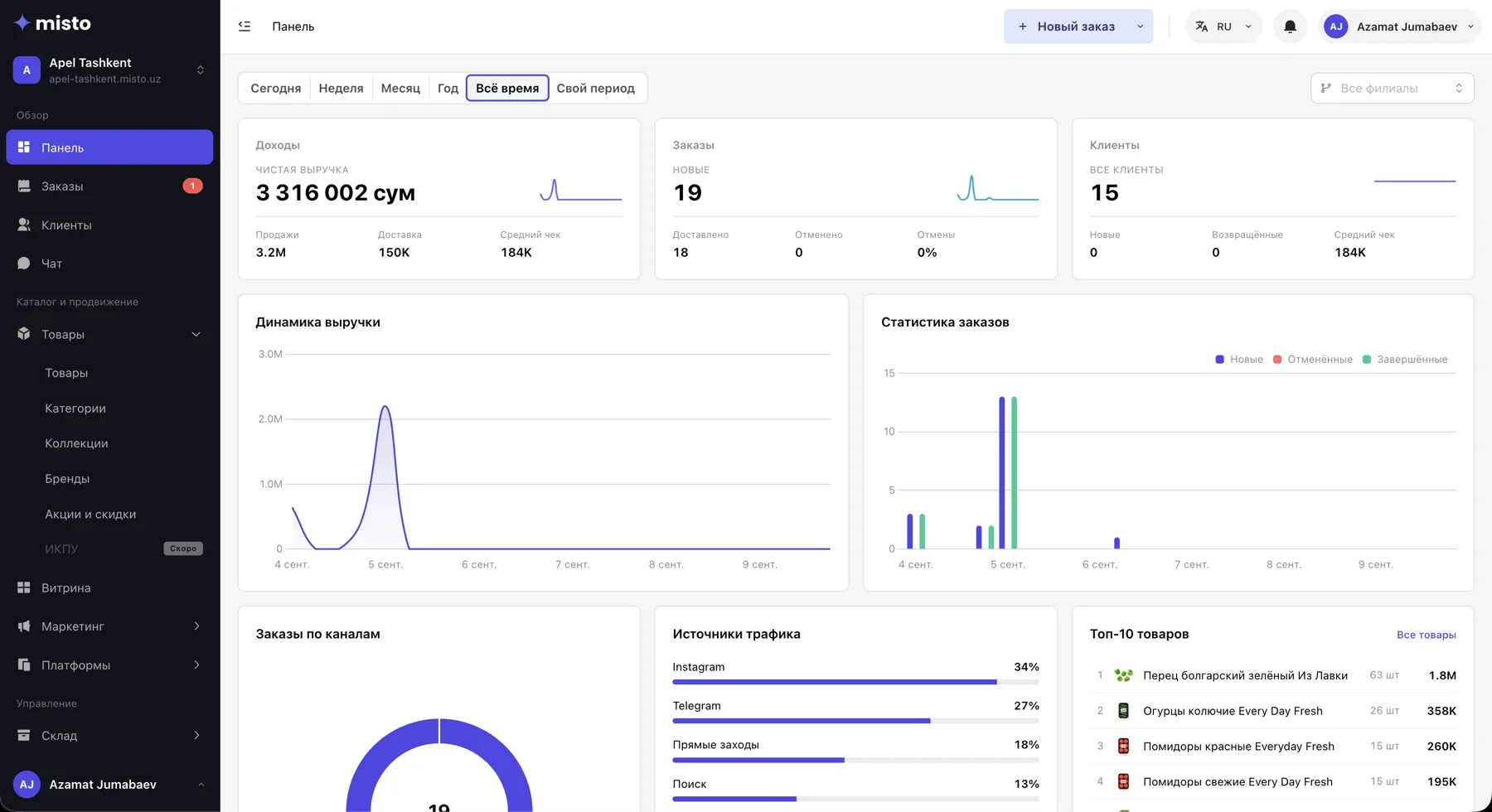The height and width of the screenshot is (812, 1492).
Task: Click the Огурцы колючие product thumbnail
Action: pos(1123,711)
